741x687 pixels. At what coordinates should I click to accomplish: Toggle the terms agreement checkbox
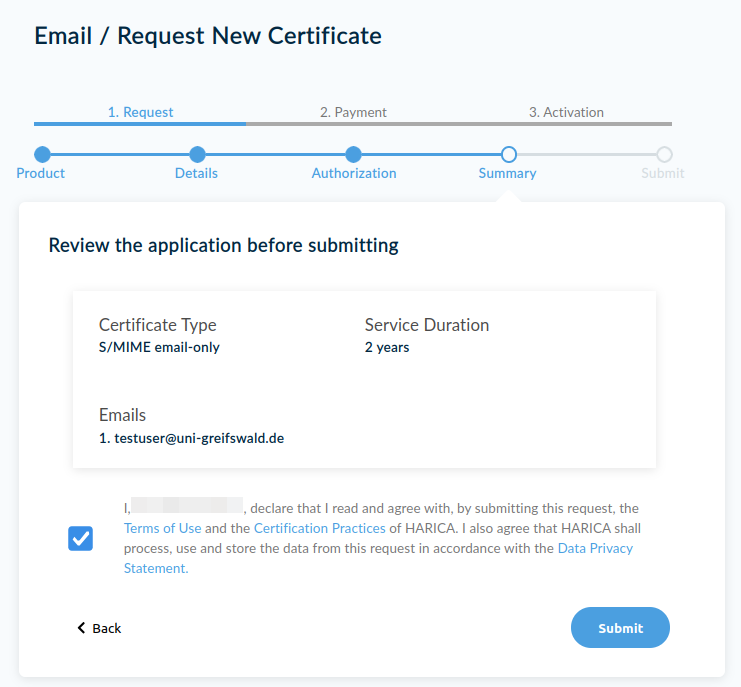[80, 539]
